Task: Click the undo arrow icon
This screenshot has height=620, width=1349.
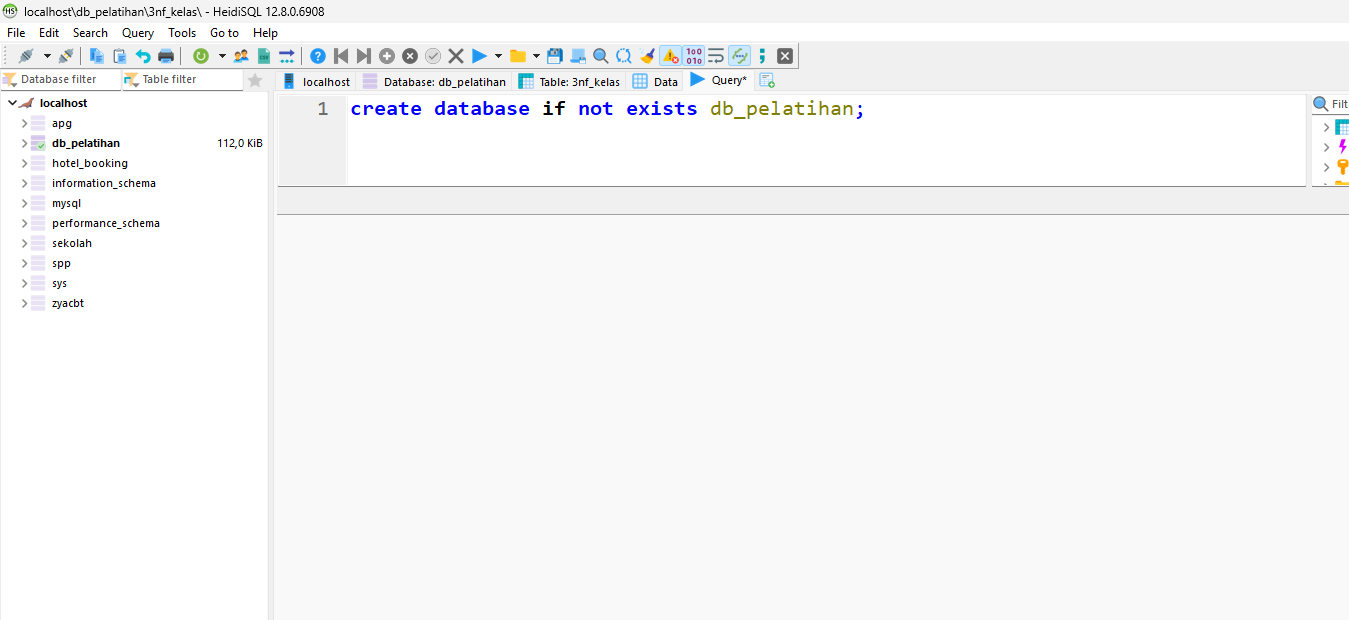Action: pyautogui.click(x=143, y=56)
